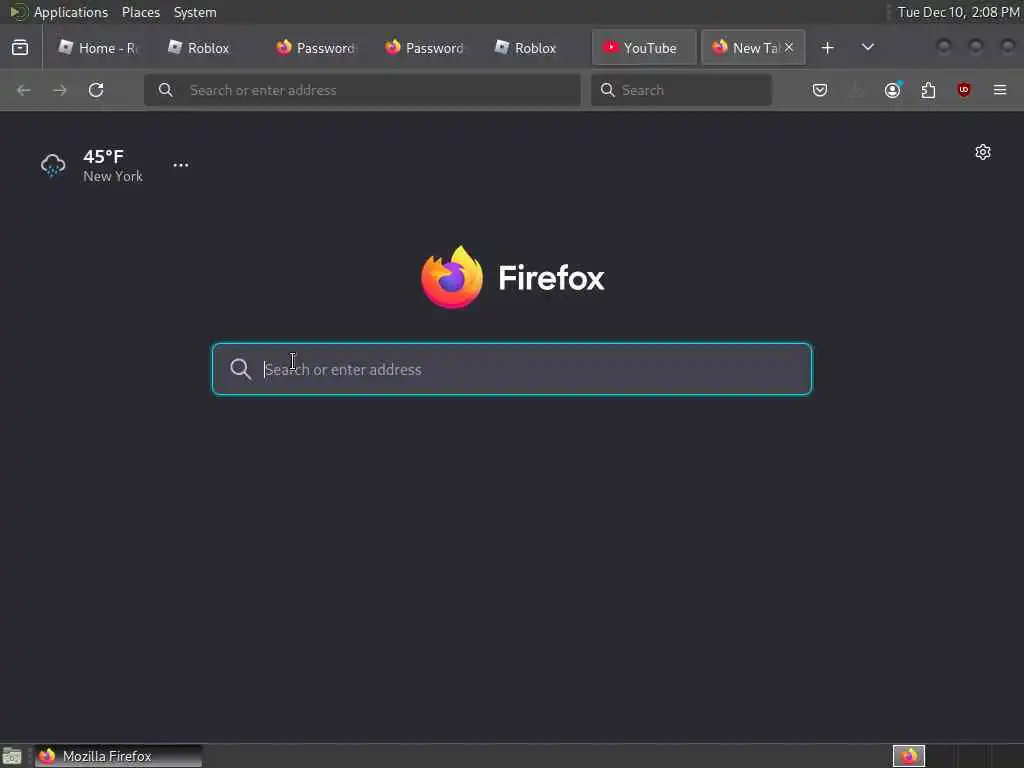Open the Applications menu
1024x768 pixels.
click(71, 12)
